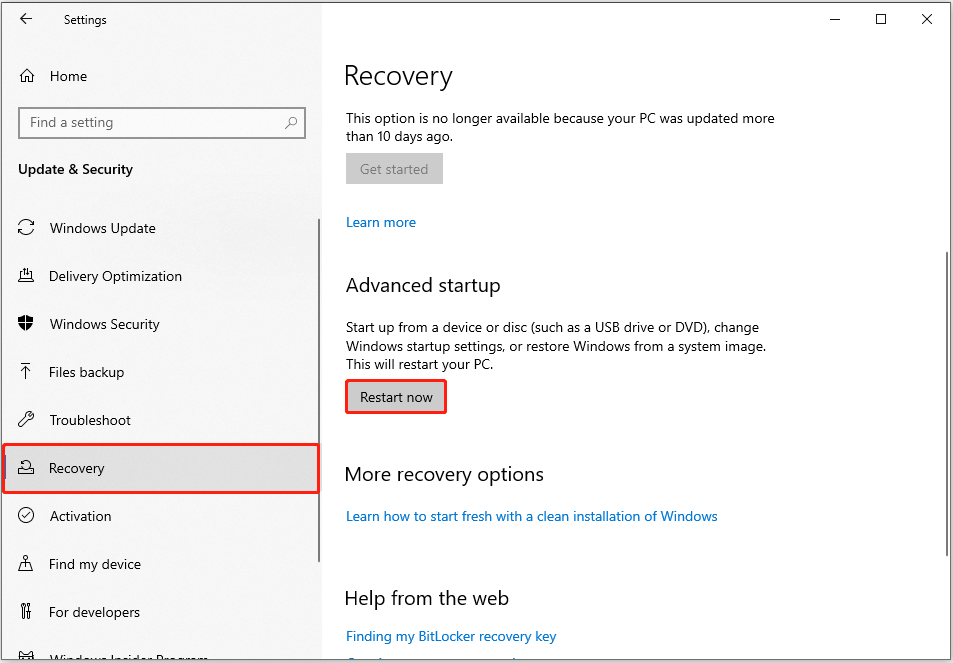Click the Home house icon
The height and width of the screenshot is (663, 953).
pyautogui.click(x=27, y=76)
